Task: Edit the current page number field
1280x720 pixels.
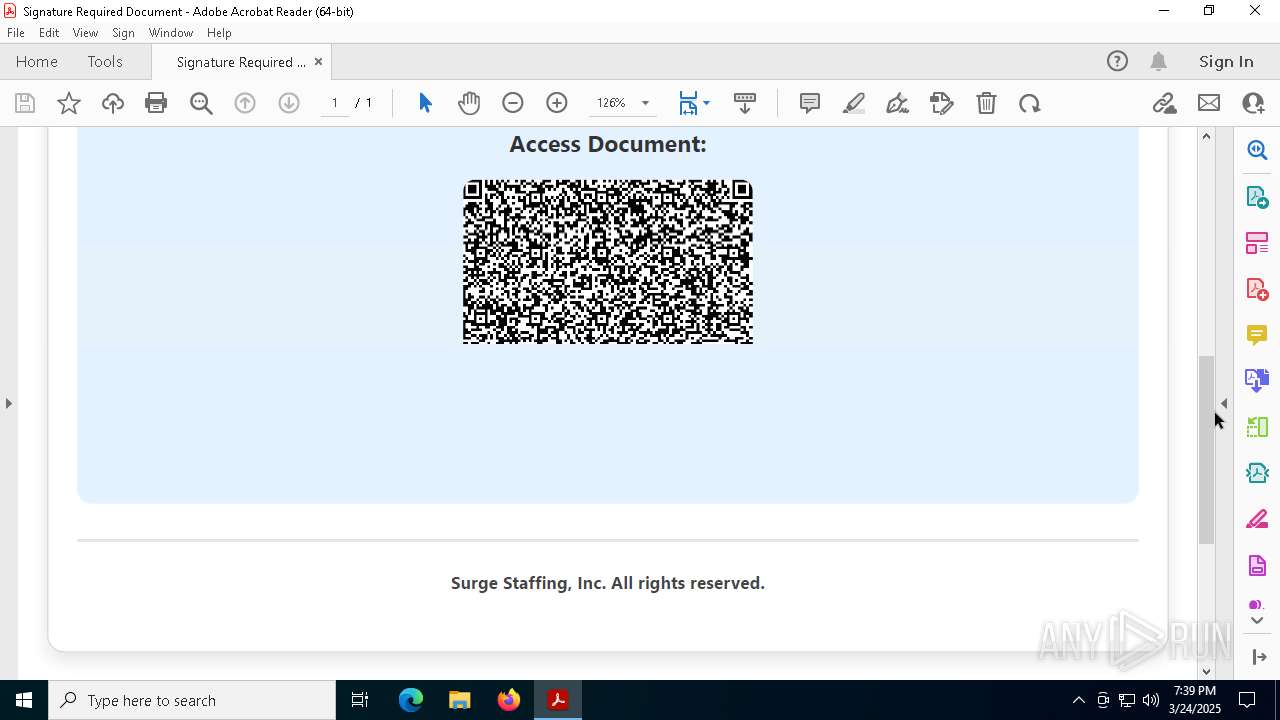Action: [335, 103]
